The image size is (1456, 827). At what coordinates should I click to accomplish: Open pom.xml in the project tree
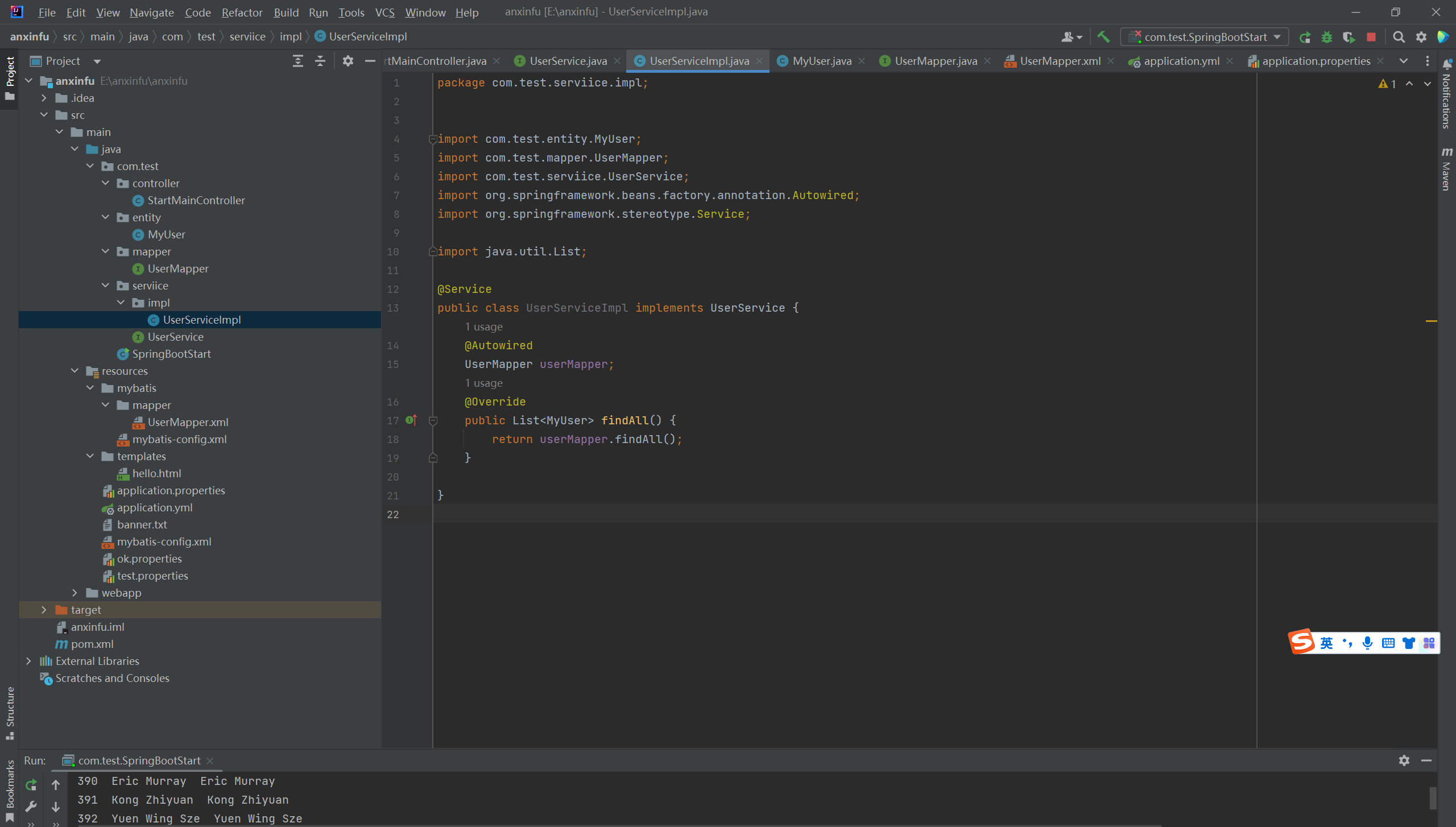point(92,644)
